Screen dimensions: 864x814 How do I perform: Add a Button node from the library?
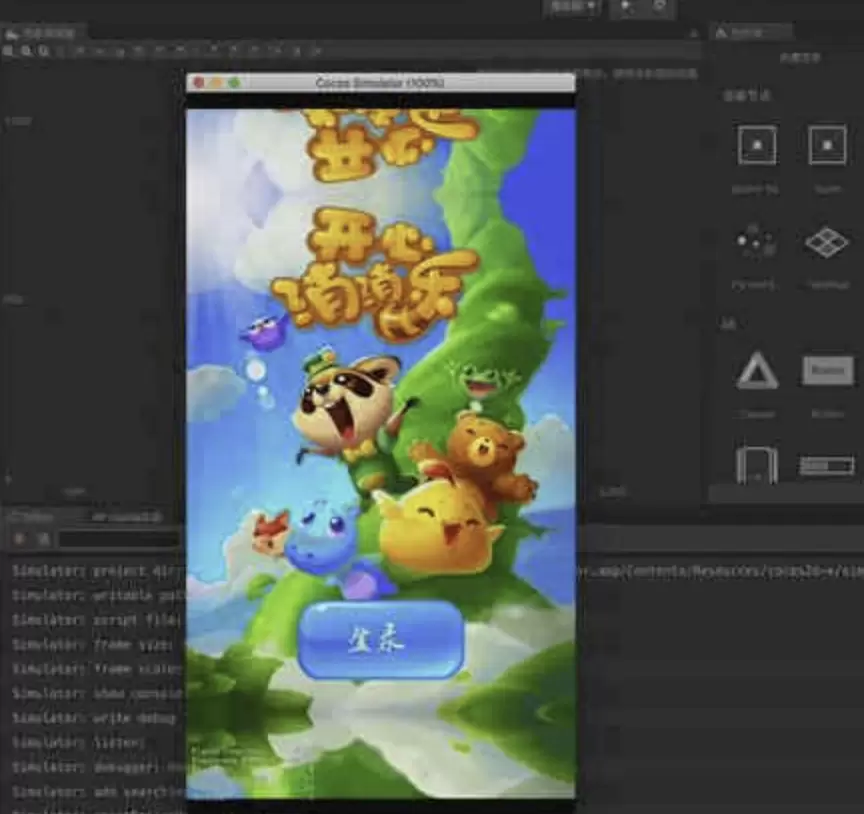click(x=828, y=370)
